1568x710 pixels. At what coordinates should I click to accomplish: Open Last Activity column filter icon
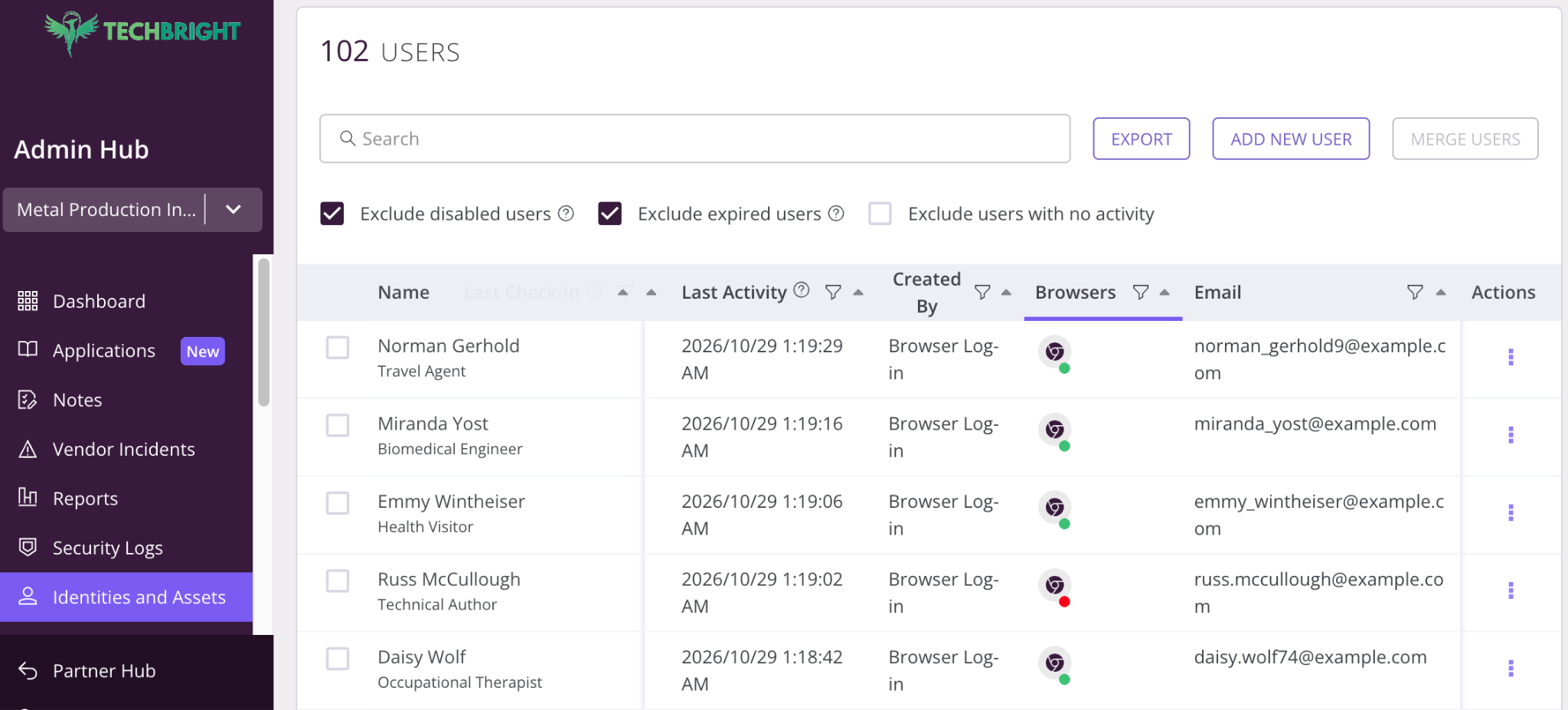tap(833, 292)
